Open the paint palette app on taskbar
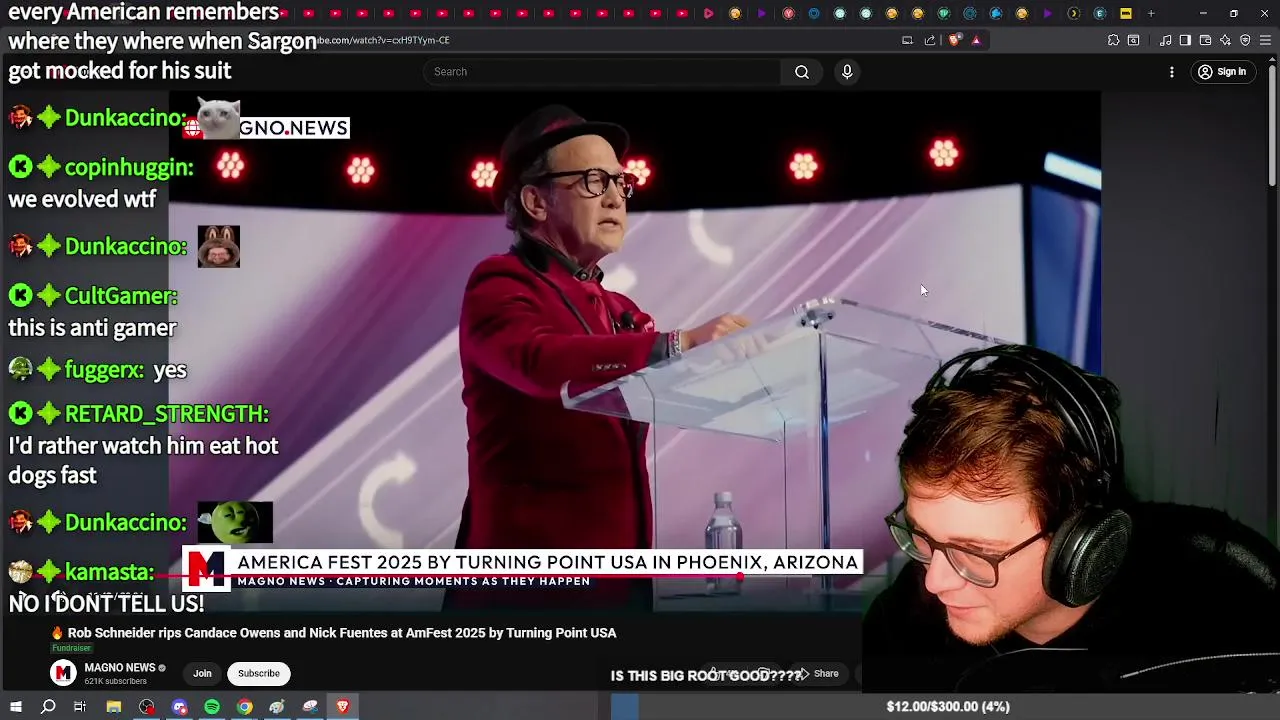This screenshot has width=1280, height=720. [x=277, y=707]
